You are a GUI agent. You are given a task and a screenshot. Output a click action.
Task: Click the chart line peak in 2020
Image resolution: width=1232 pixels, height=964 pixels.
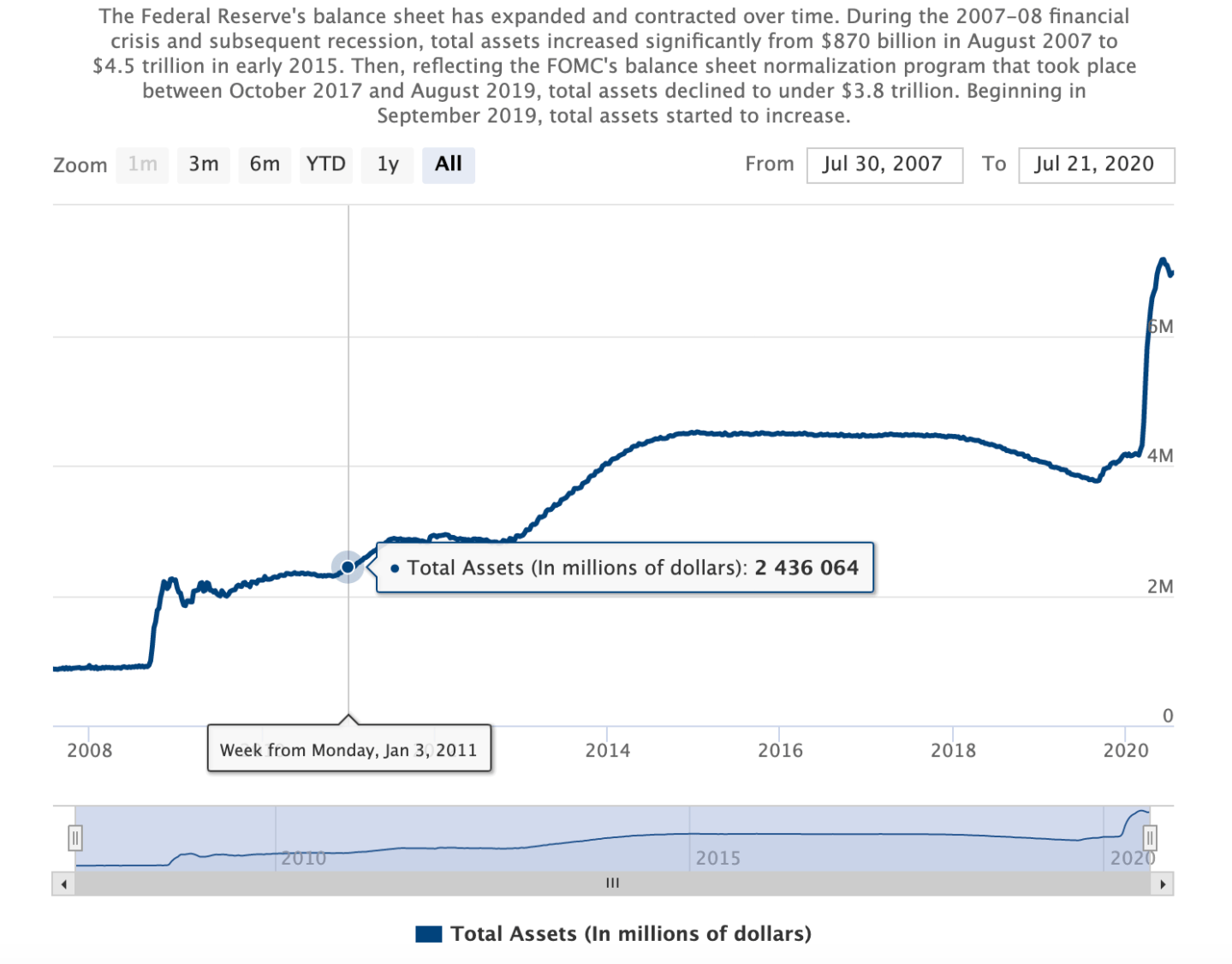click(x=1162, y=260)
